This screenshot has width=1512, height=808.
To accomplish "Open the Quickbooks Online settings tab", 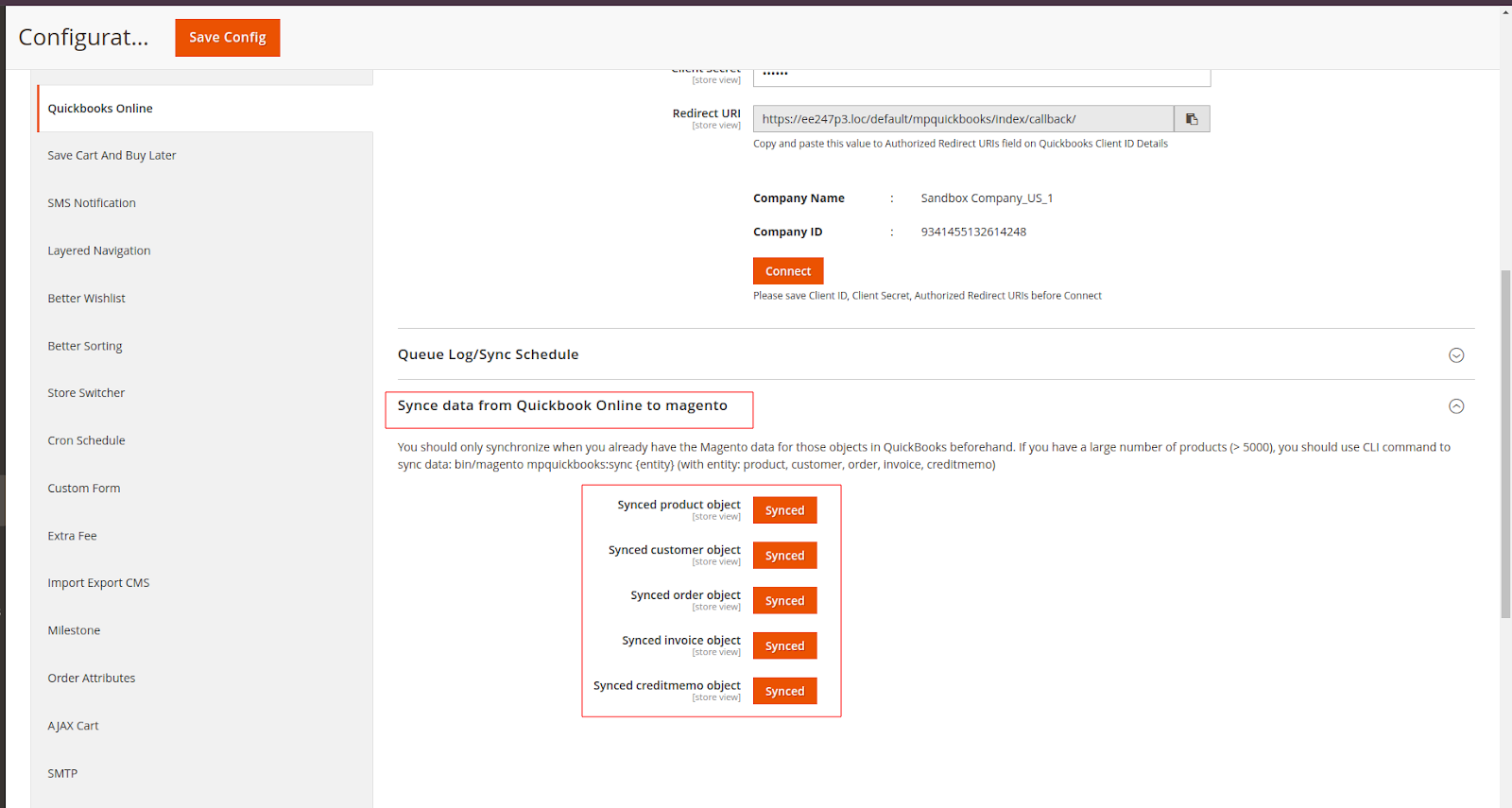I will [100, 109].
